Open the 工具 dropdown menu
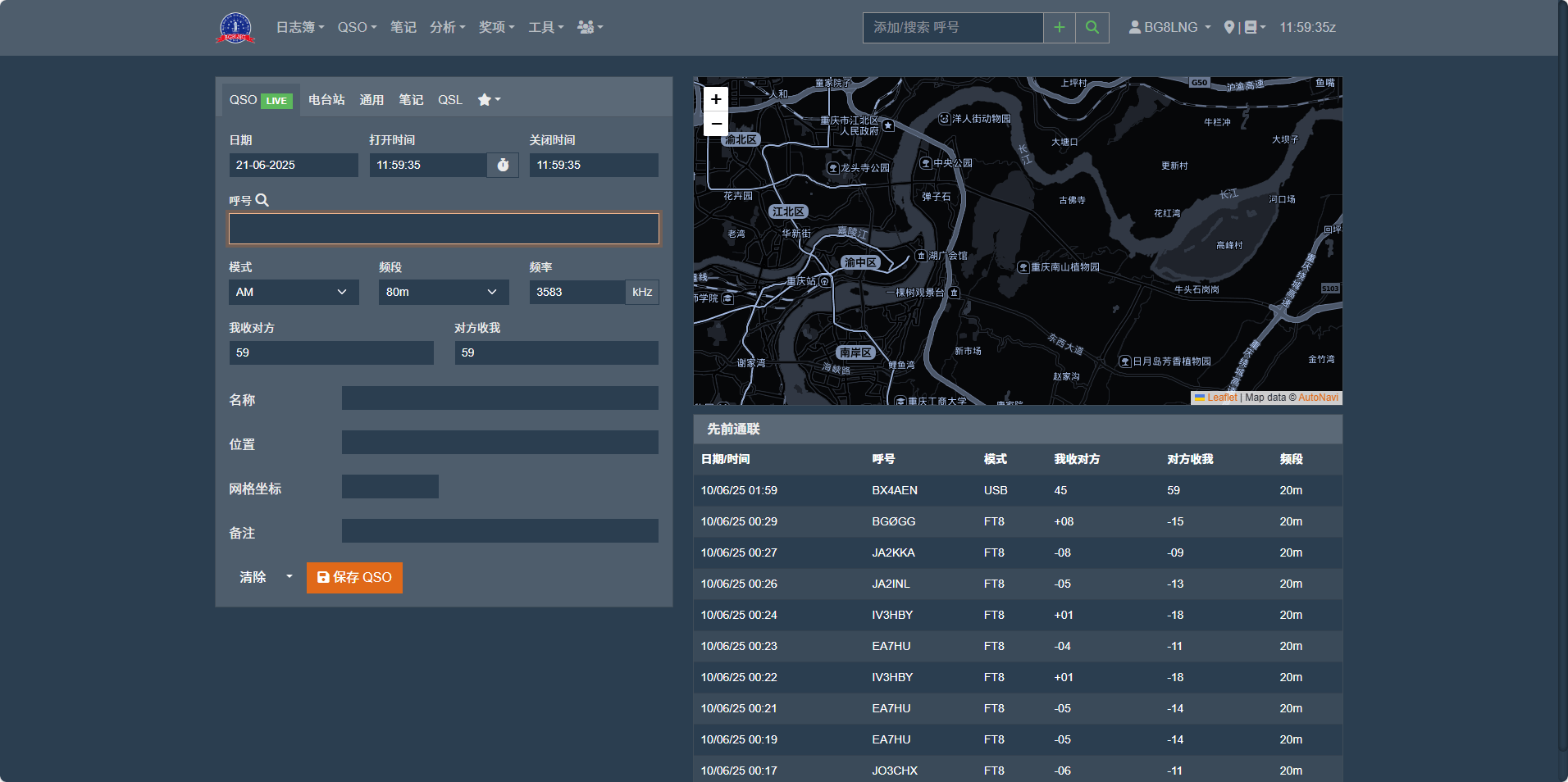Image resolution: width=1568 pixels, height=782 pixels. [545, 27]
